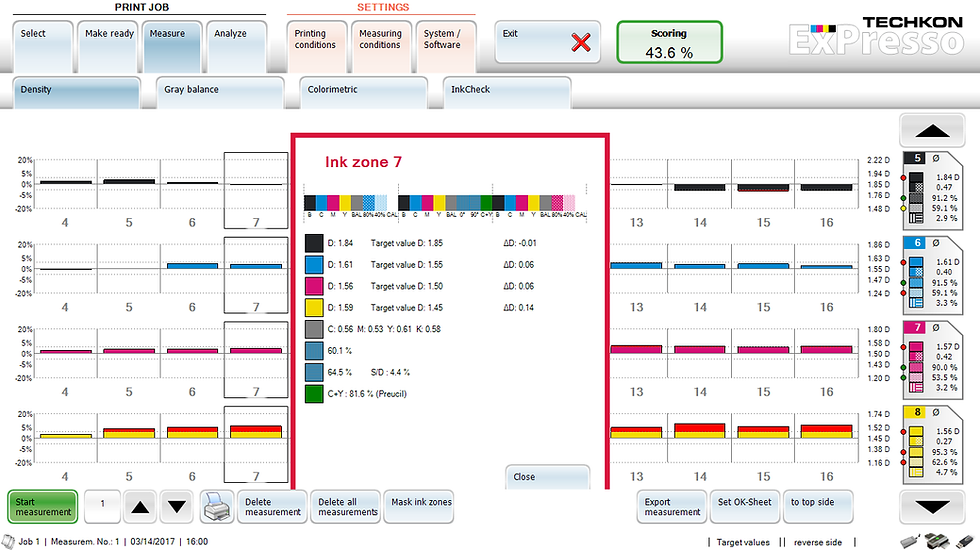Select black density bar for zone 14
Screen dimensions: 980x551
point(699,187)
